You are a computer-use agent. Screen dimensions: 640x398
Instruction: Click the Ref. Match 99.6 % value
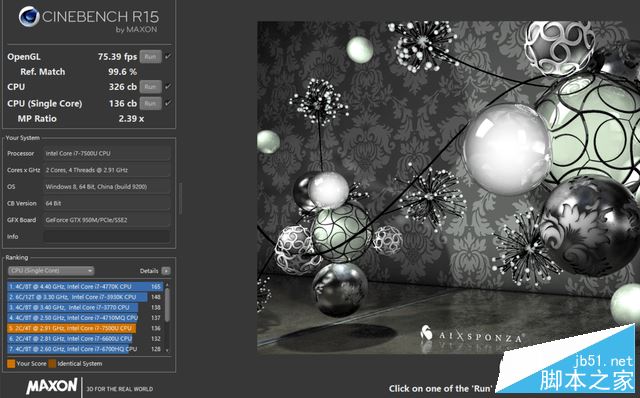coord(122,72)
